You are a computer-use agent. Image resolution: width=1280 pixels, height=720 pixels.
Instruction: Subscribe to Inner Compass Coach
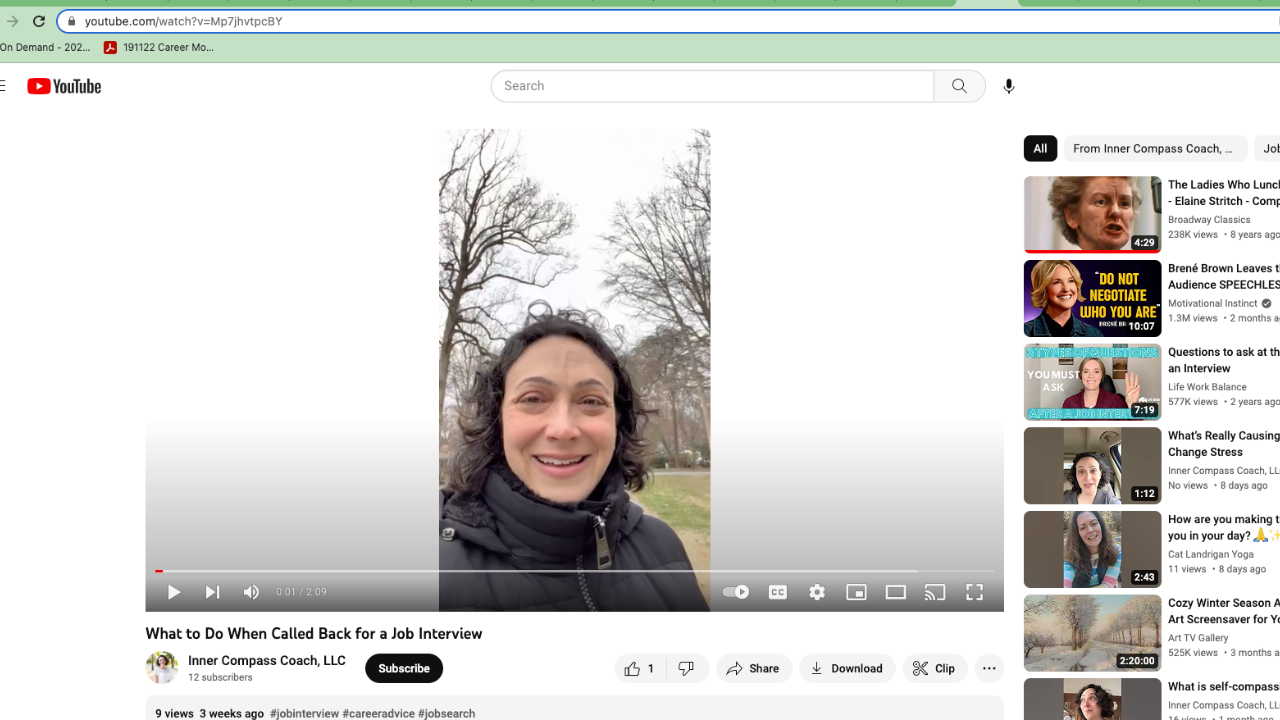point(404,668)
